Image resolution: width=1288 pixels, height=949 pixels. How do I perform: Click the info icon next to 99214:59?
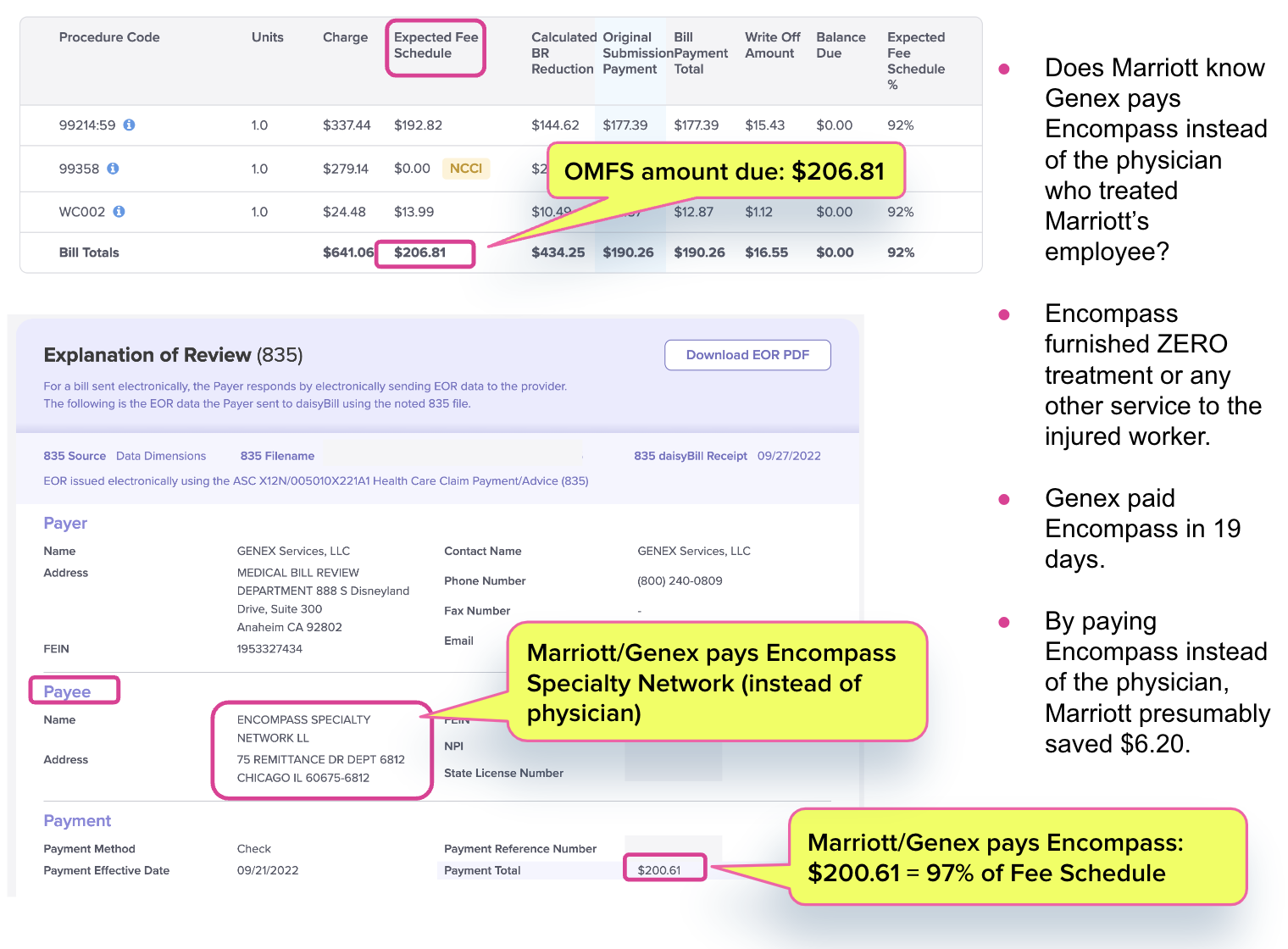tap(129, 125)
